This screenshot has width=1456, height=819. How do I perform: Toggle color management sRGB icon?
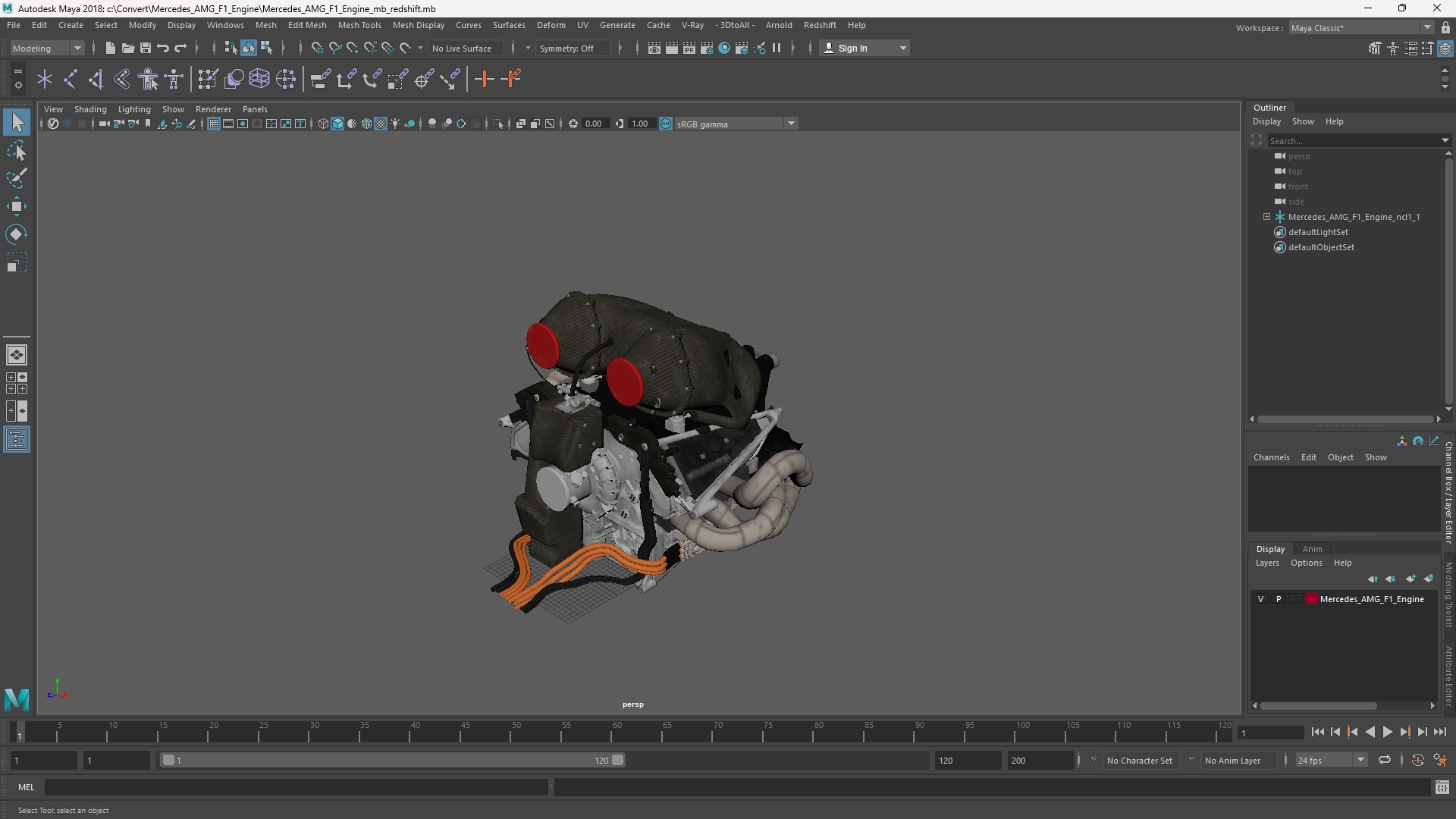tap(666, 124)
